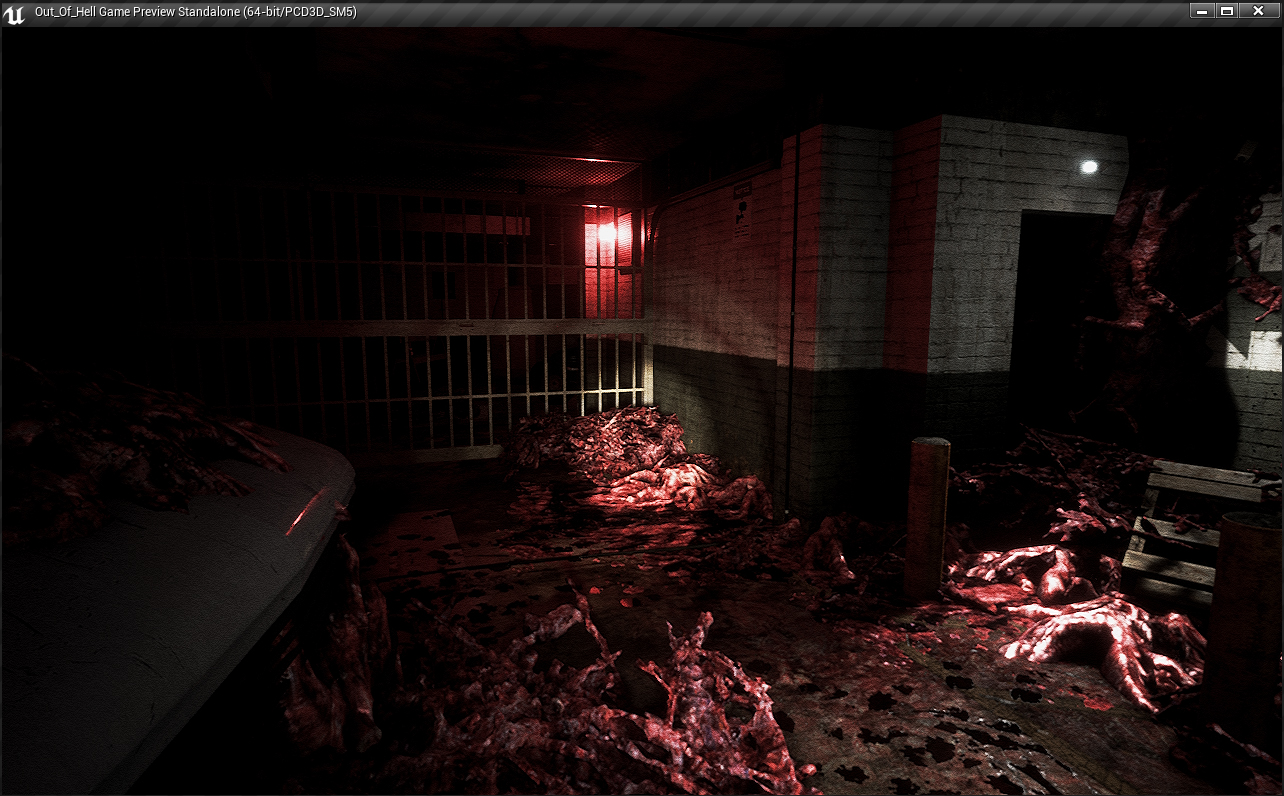The width and height of the screenshot is (1284, 796).
Task: Click the glowing red lamp behind the gate
Action: pyautogui.click(x=606, y=234)
